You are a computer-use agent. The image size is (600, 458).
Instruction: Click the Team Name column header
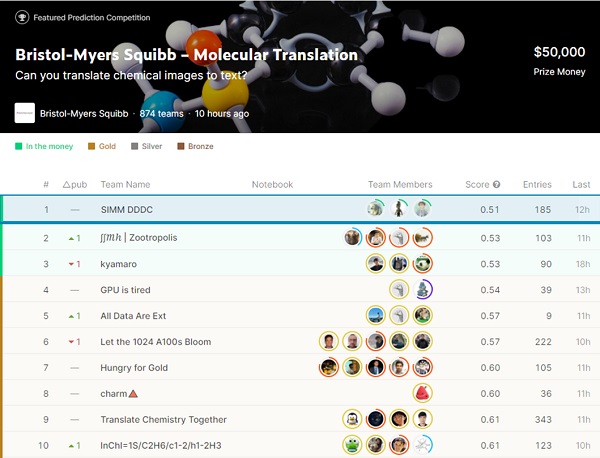(x=125, y=185)
